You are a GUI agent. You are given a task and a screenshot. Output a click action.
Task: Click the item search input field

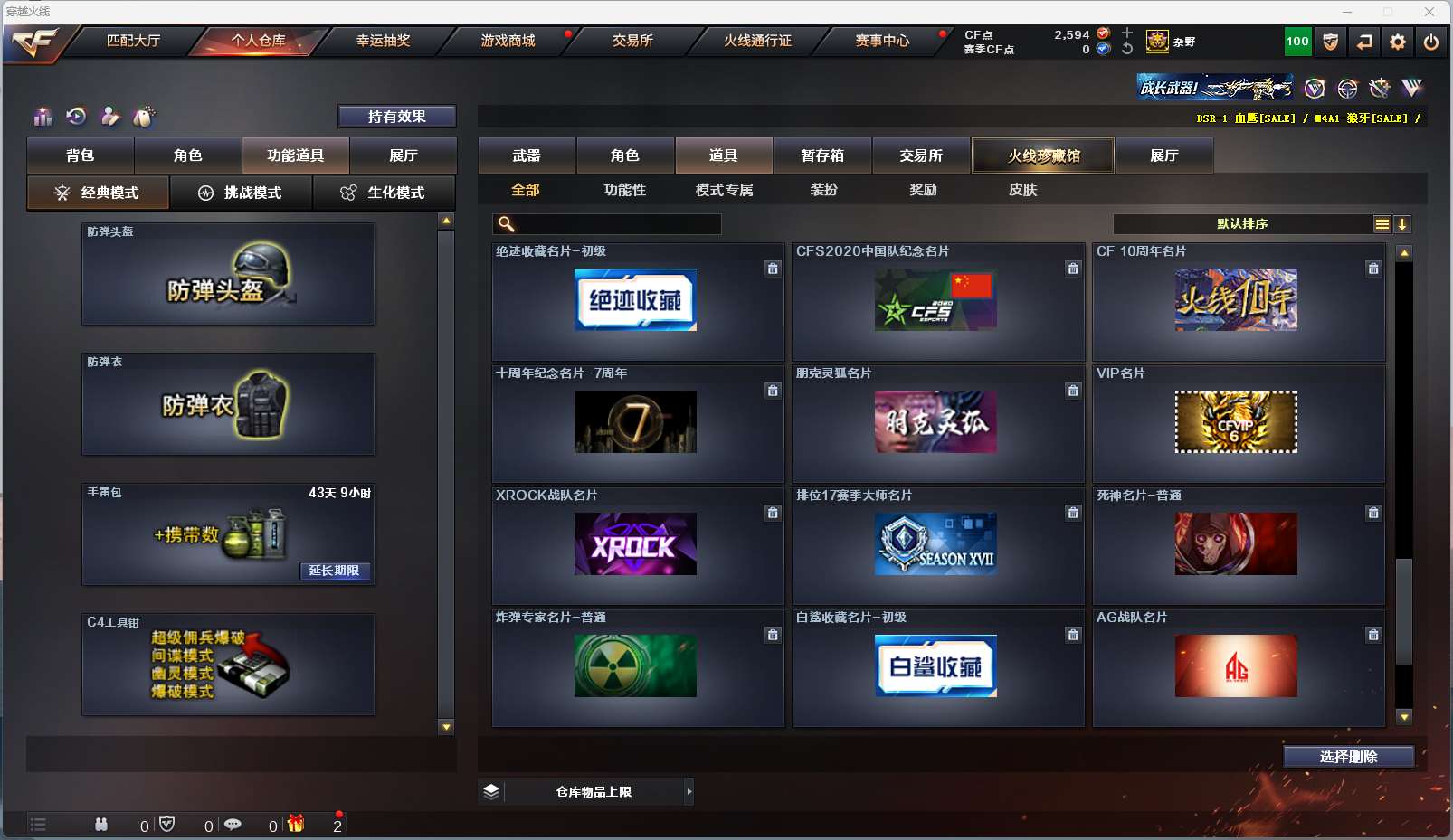click(x=606, y=224)
